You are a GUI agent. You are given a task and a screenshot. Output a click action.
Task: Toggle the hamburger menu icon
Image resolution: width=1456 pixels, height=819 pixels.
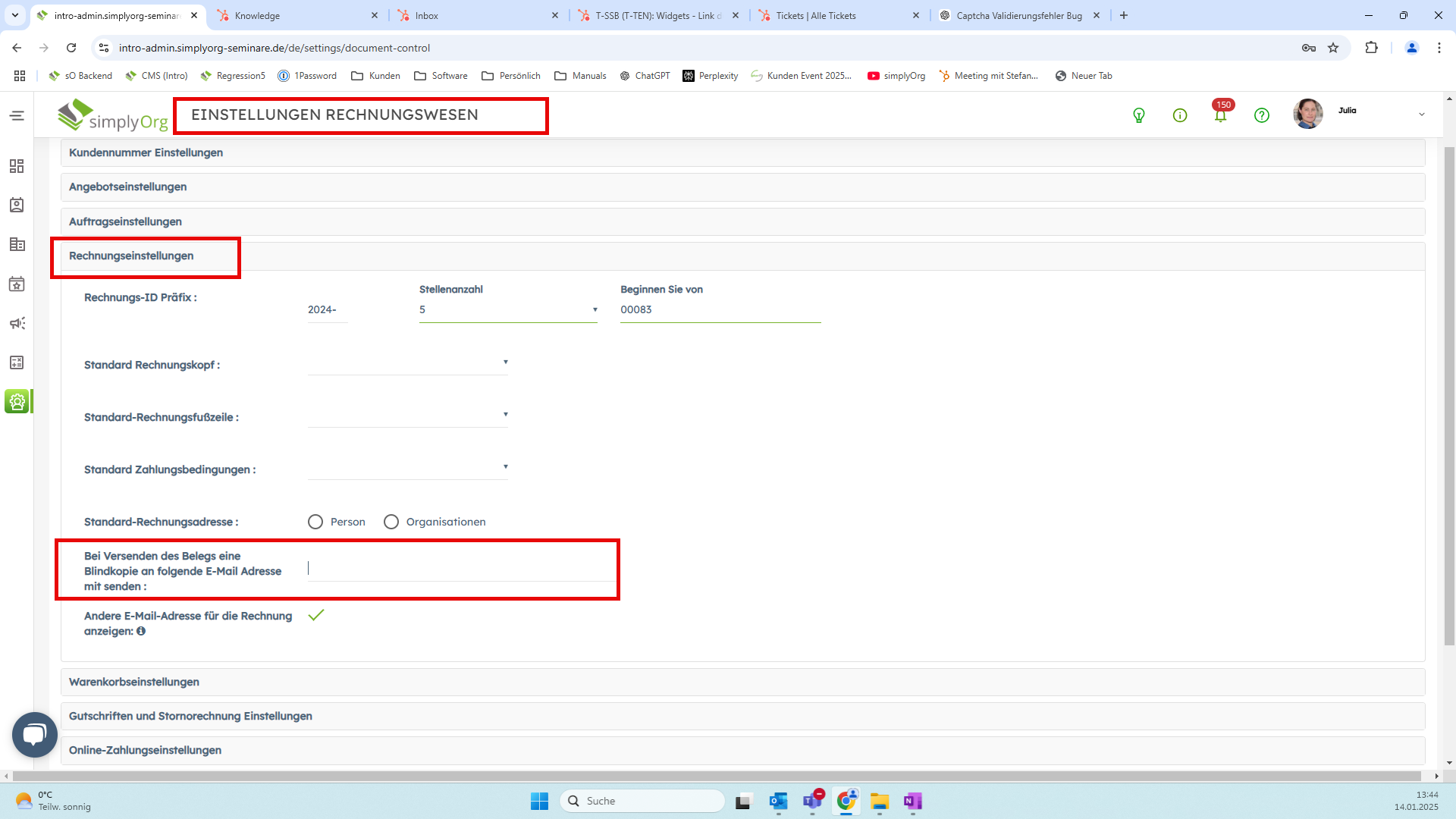[17, 115]
